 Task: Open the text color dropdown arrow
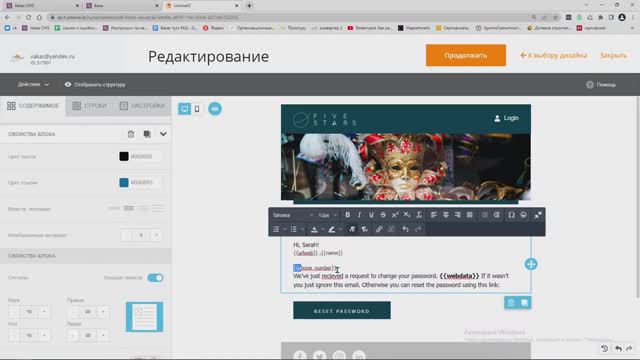pos(322,229)
